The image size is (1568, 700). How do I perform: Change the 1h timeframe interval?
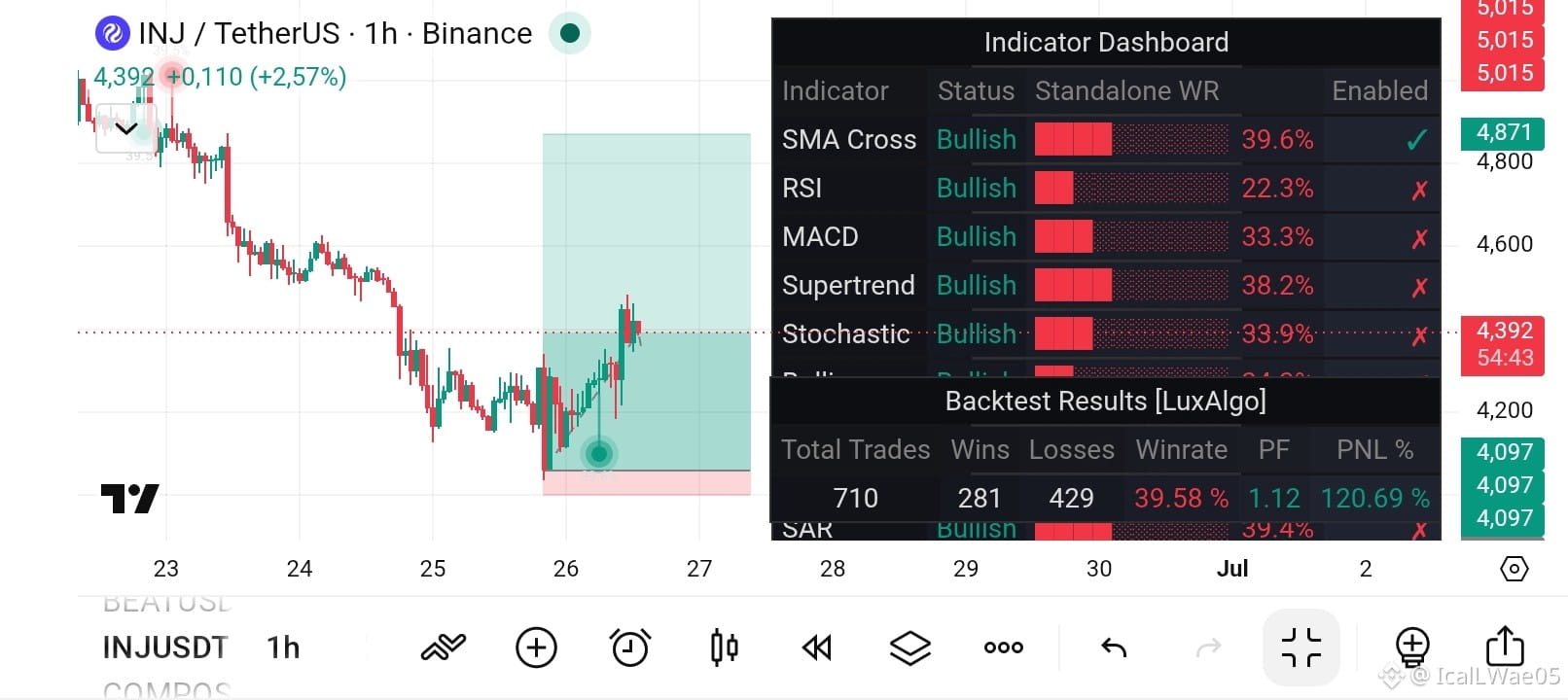tap(283, 647)
